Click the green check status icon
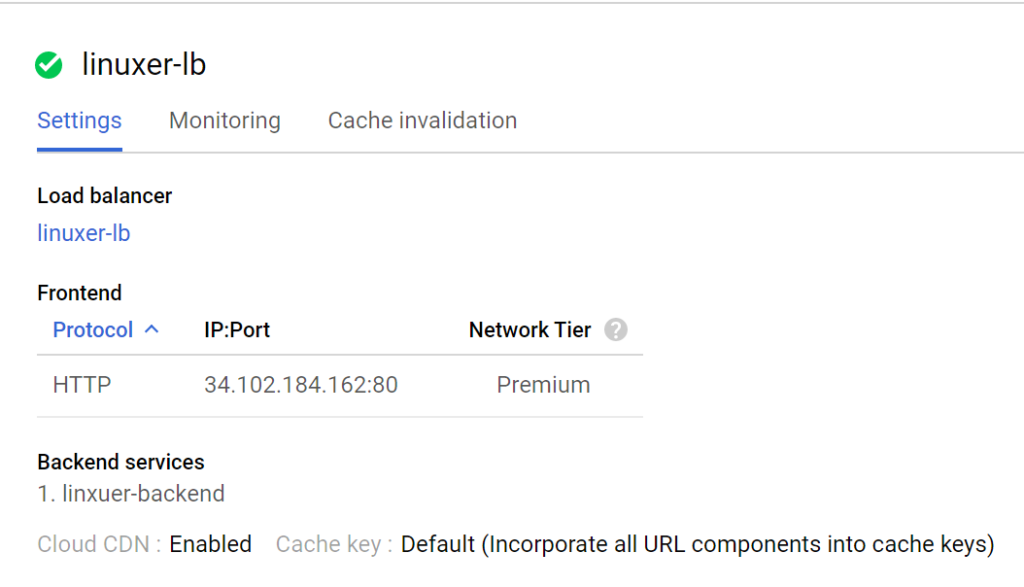Viewport: 1024px width, 587px height. point(48,66)
